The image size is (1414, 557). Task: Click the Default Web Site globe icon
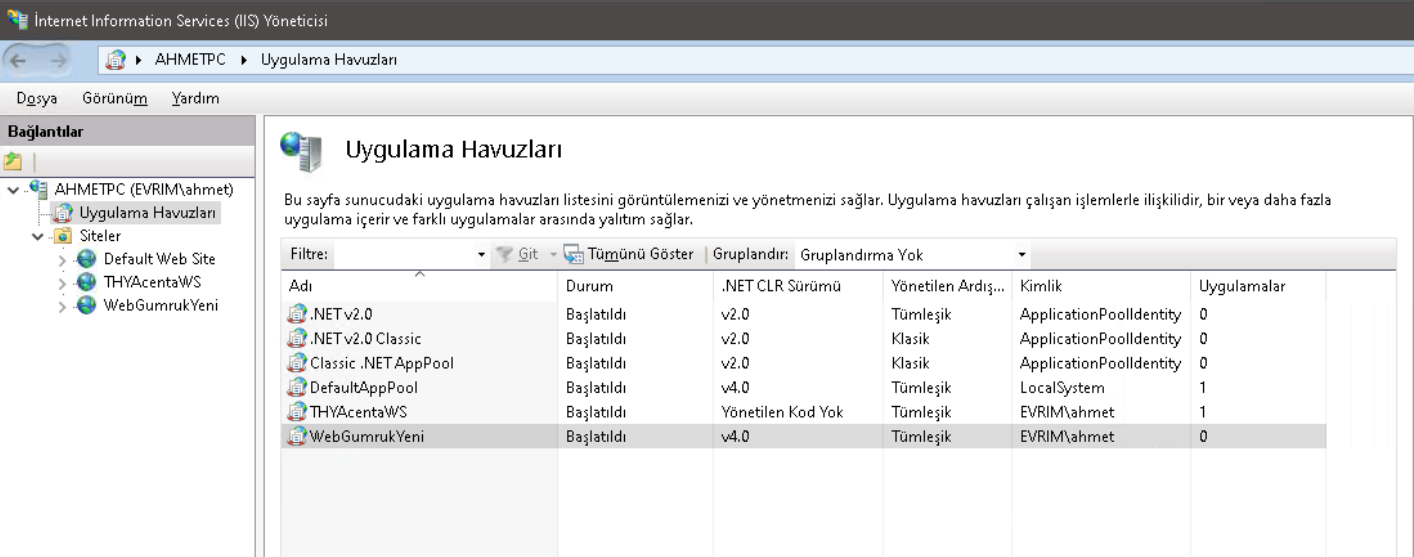(87, 259)
